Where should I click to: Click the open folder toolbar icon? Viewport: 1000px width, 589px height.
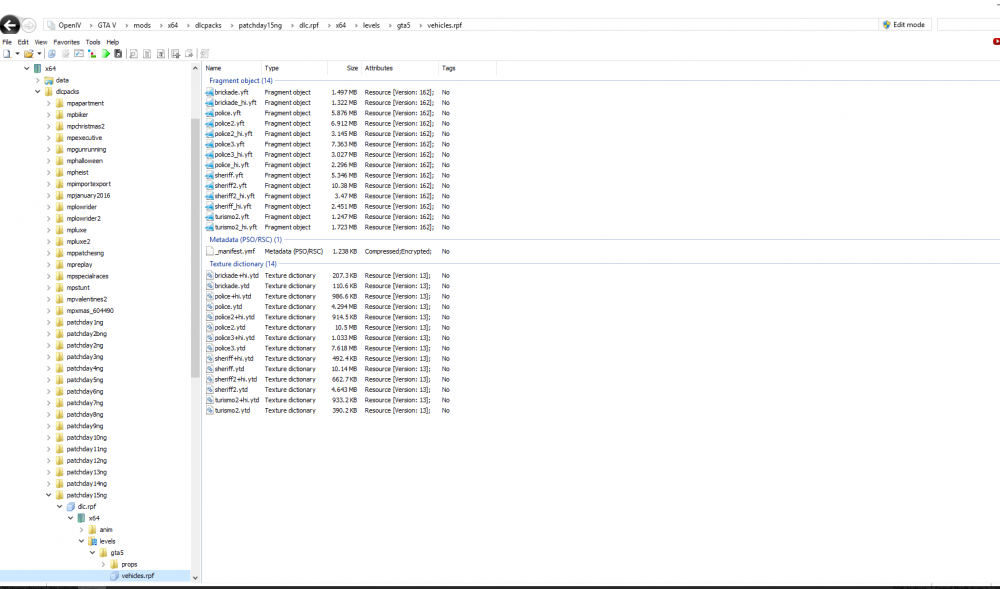(29, 54)
